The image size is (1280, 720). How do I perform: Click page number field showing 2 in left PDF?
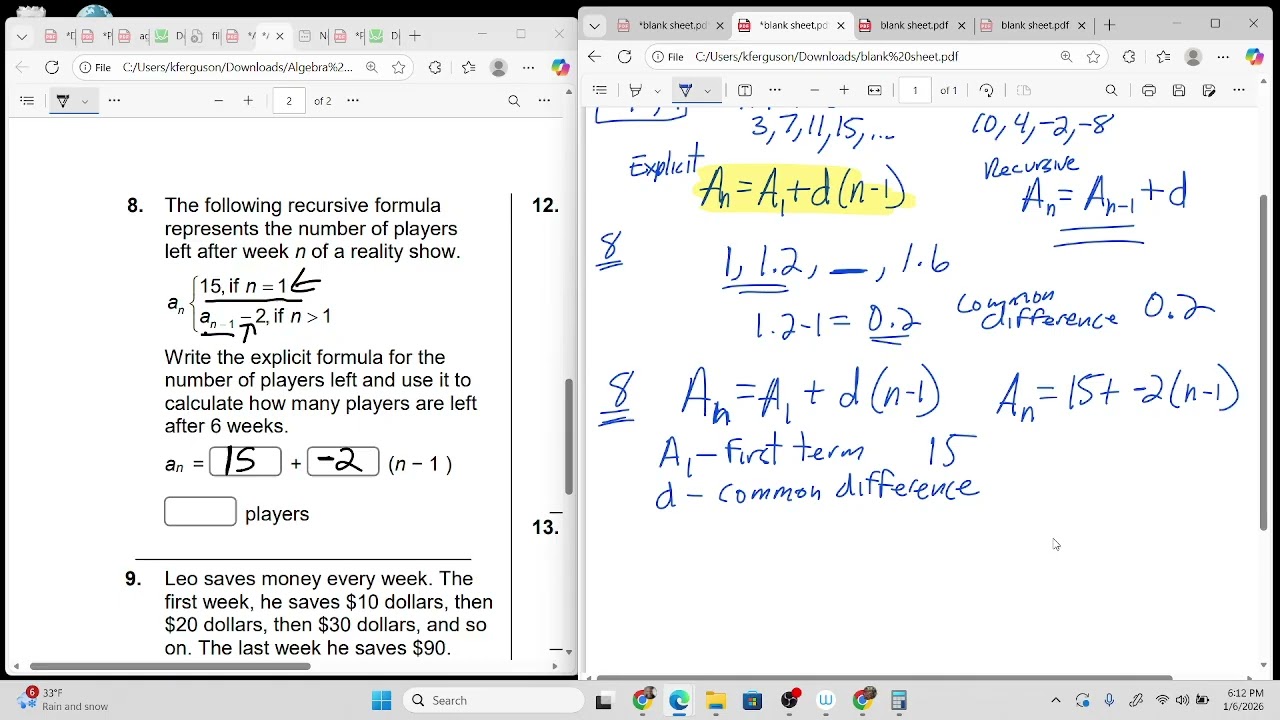coord(289,101)
